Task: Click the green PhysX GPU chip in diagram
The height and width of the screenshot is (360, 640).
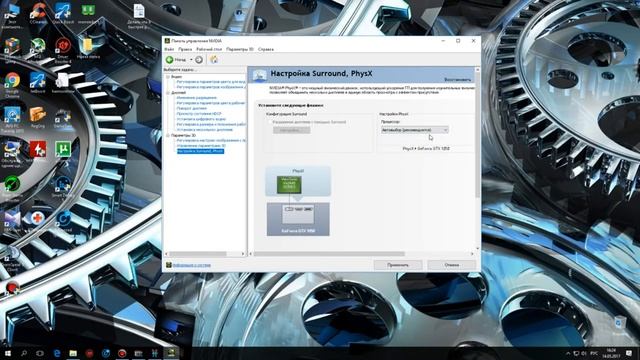Action: 289,185
